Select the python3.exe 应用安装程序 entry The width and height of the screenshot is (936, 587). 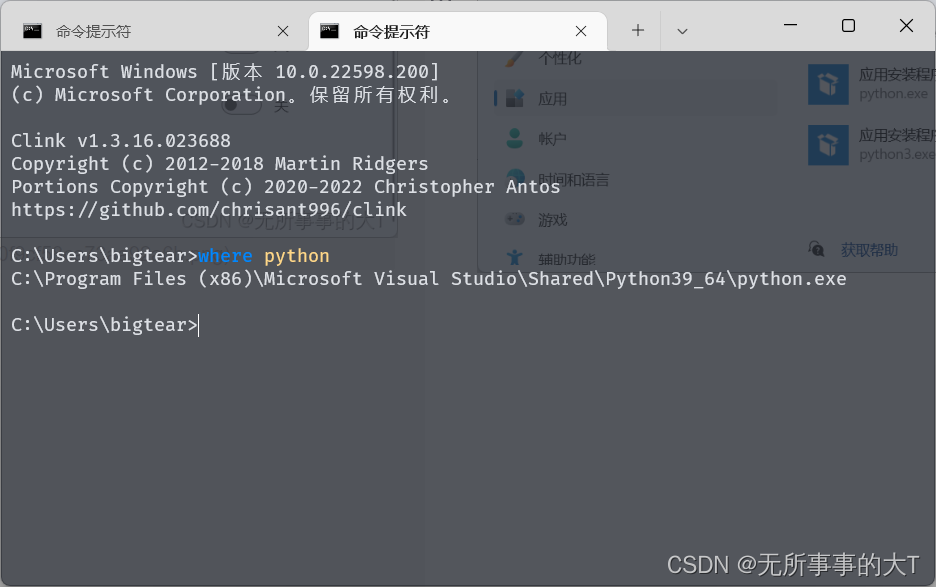click(x=872, y=145)
